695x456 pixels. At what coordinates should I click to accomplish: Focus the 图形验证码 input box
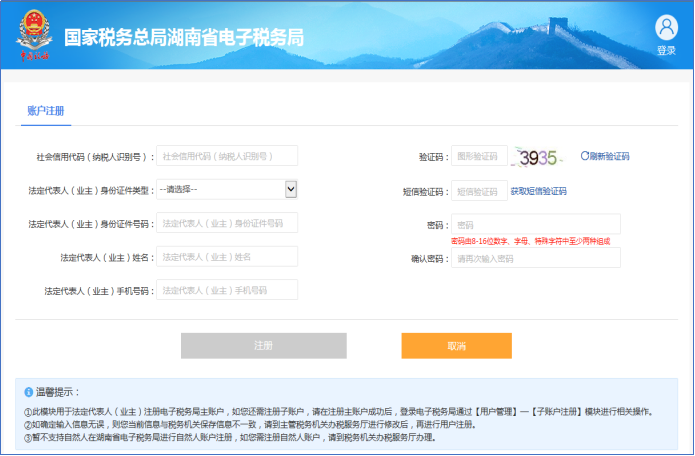pyautogui.click(x=479, y=156)
